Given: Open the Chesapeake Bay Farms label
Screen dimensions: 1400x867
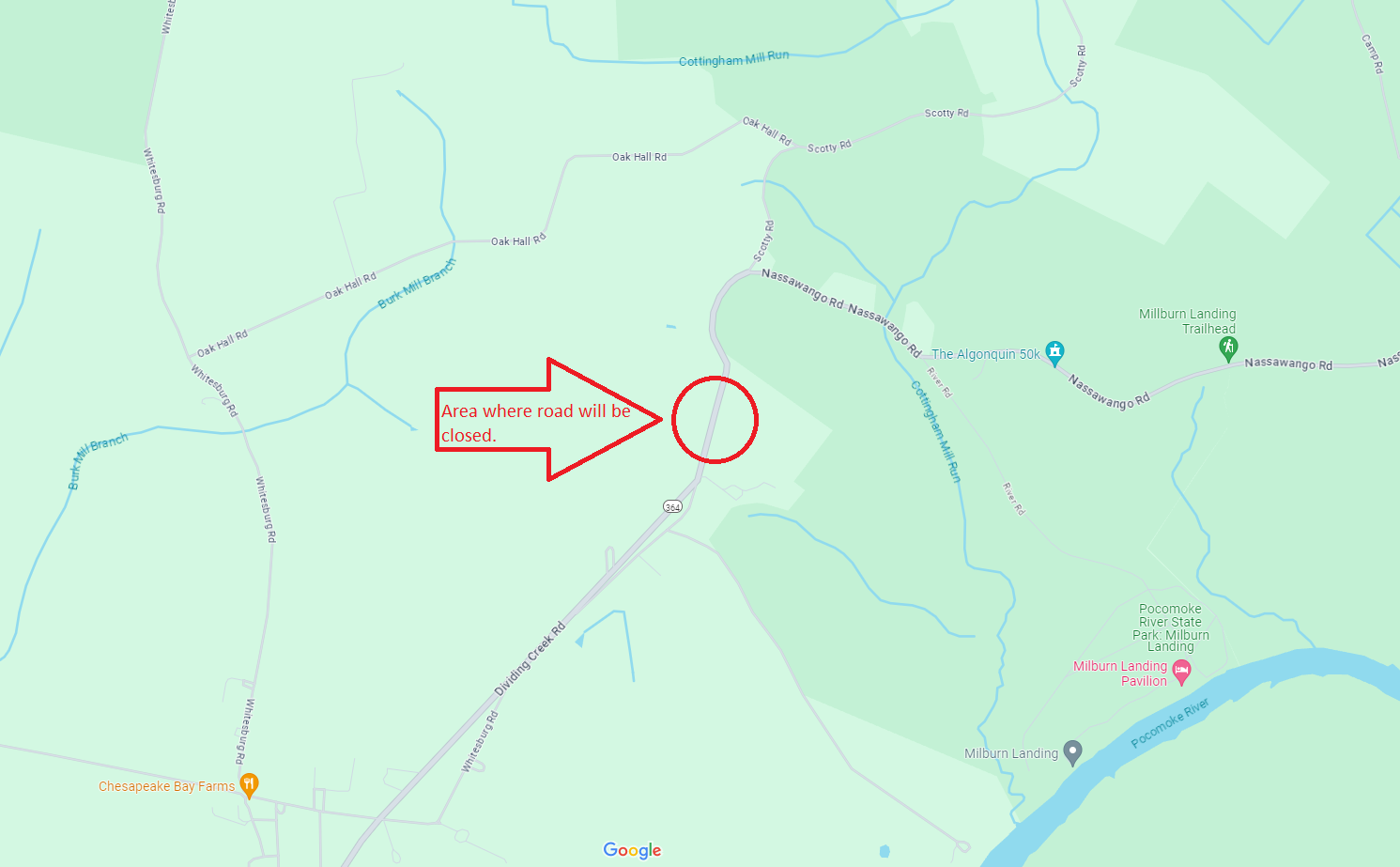Looking at the screenshot, I should [166, 786].
